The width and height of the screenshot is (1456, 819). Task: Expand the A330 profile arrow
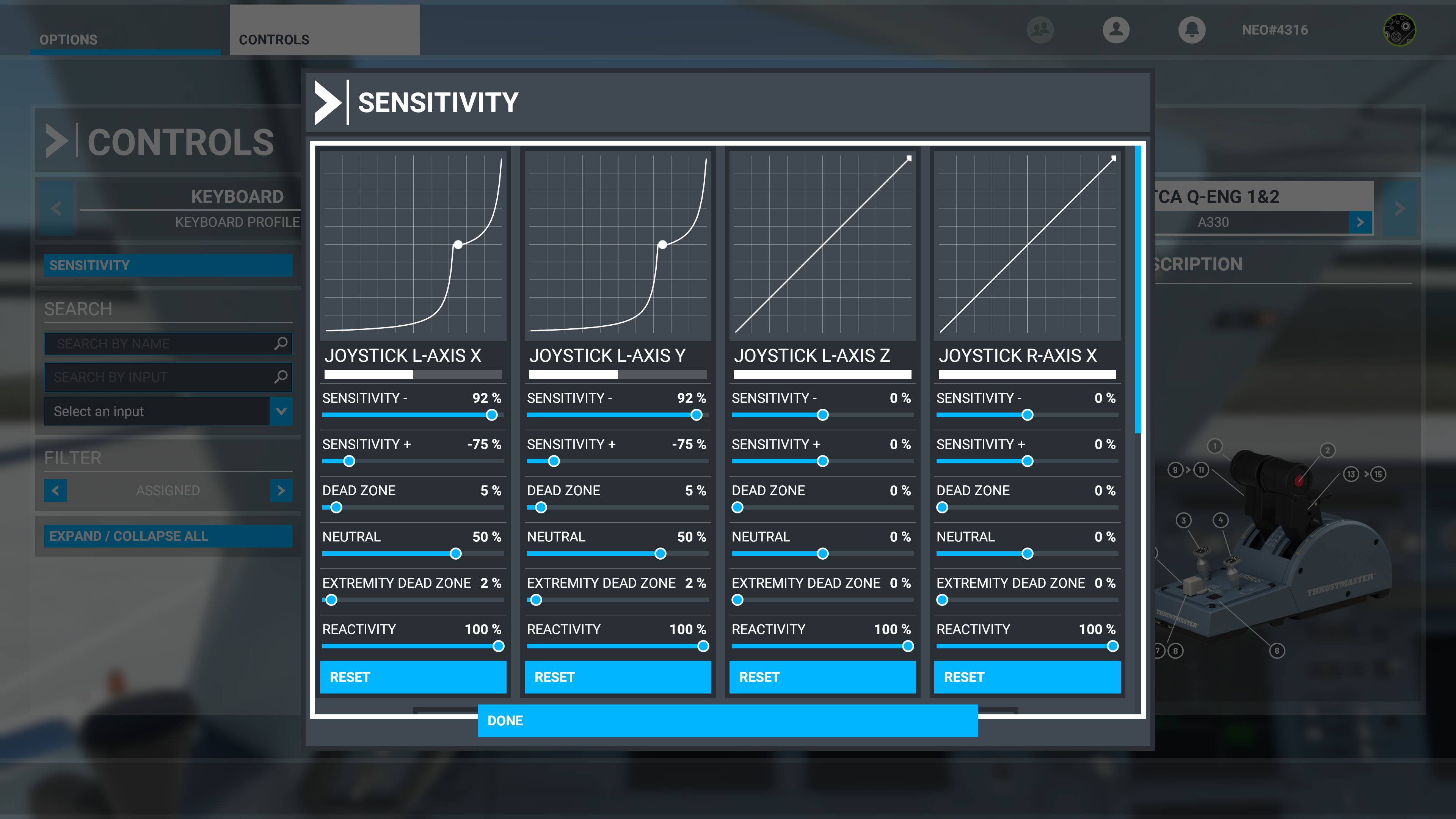coord(1360,222)
